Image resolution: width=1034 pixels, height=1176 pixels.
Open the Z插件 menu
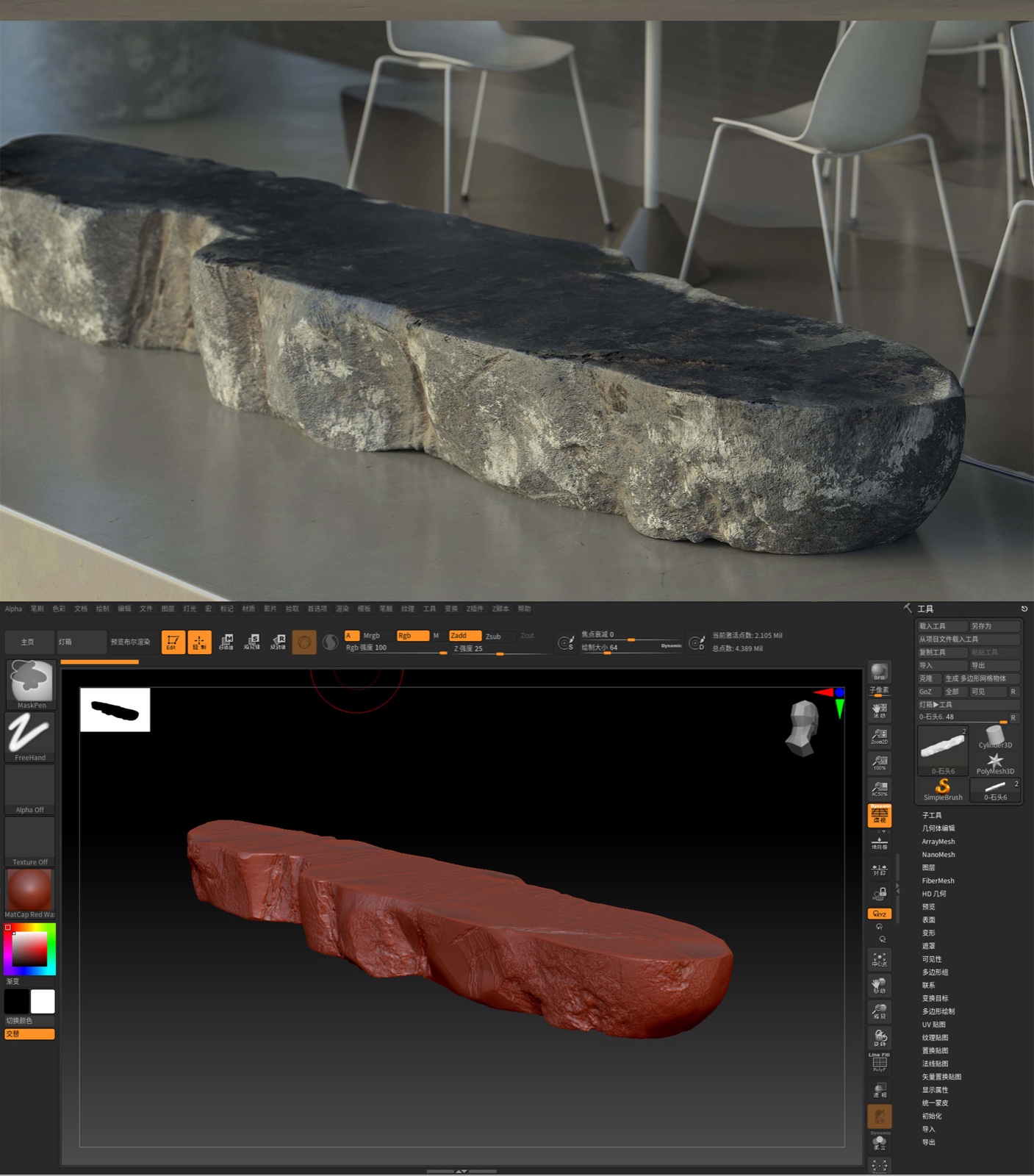point(475,609)
